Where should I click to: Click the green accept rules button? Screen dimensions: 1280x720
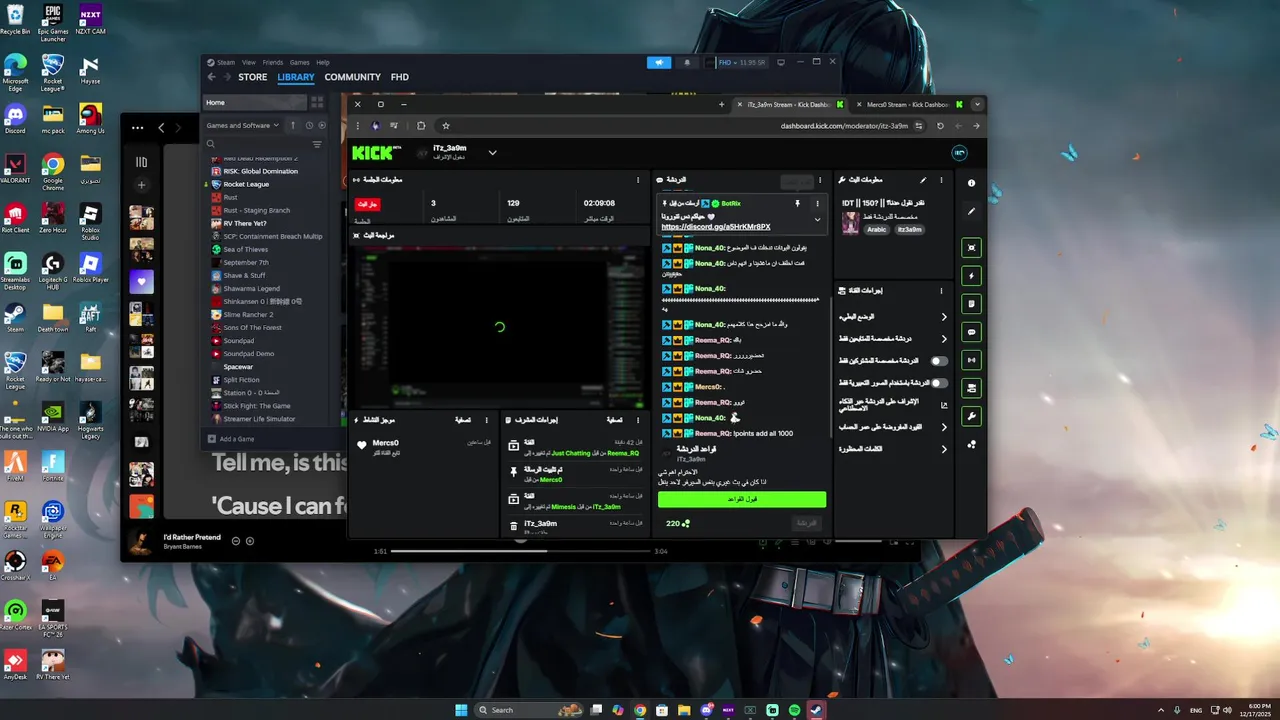(x=742, y=499)
